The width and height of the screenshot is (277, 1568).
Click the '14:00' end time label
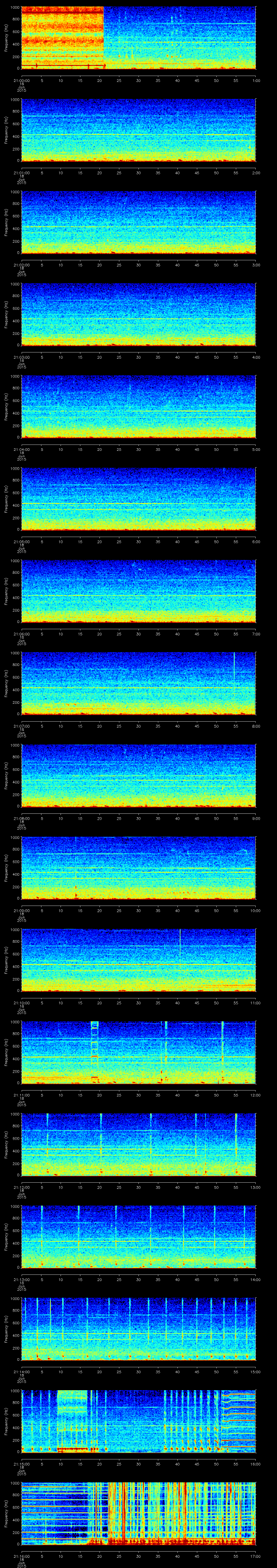point(256,1279)
